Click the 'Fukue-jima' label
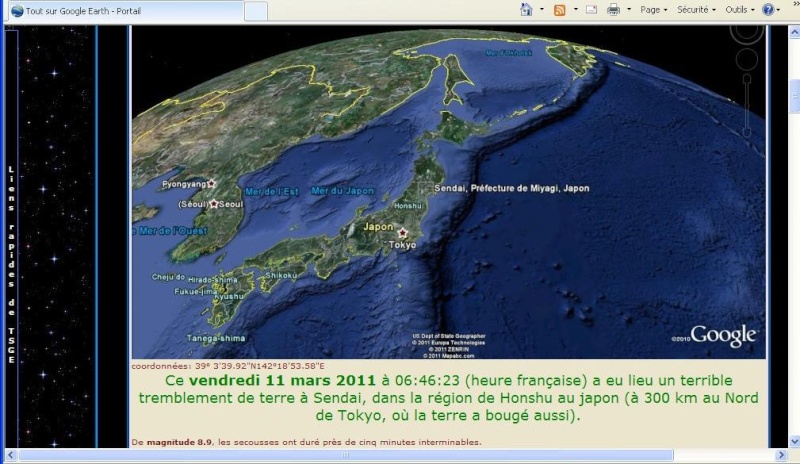 point(196,291)
